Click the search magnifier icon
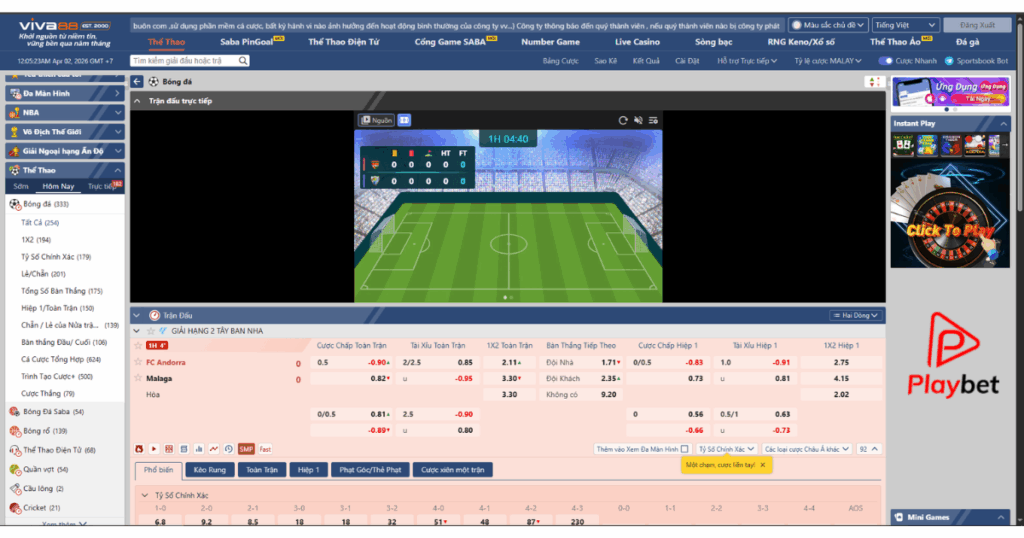Image resolution: width=1024 pixels, height=538 pixels. pyautogui.click(x=243, y=61)
